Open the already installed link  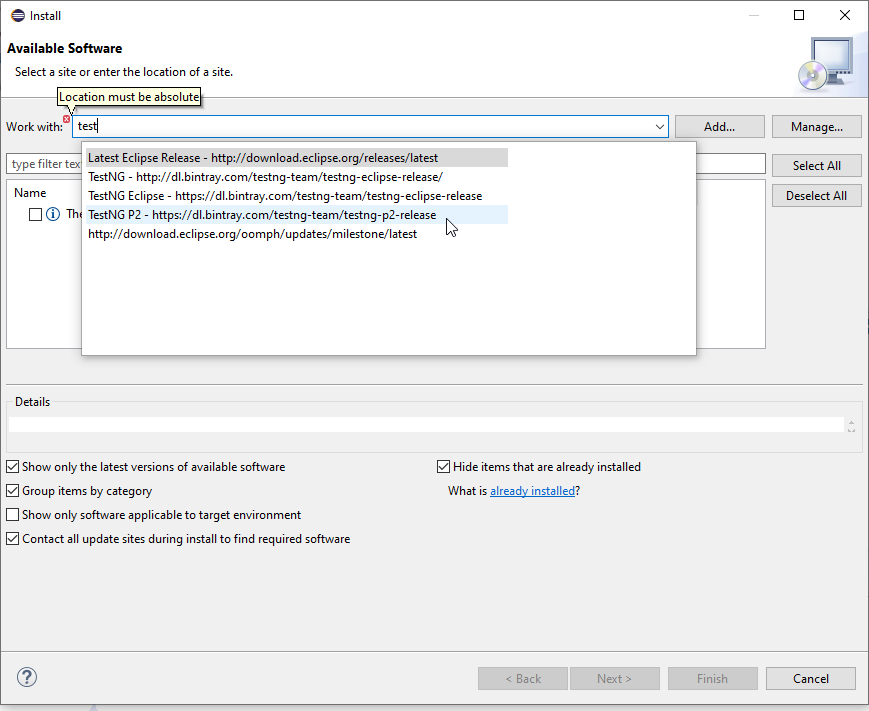click(532, 491)
